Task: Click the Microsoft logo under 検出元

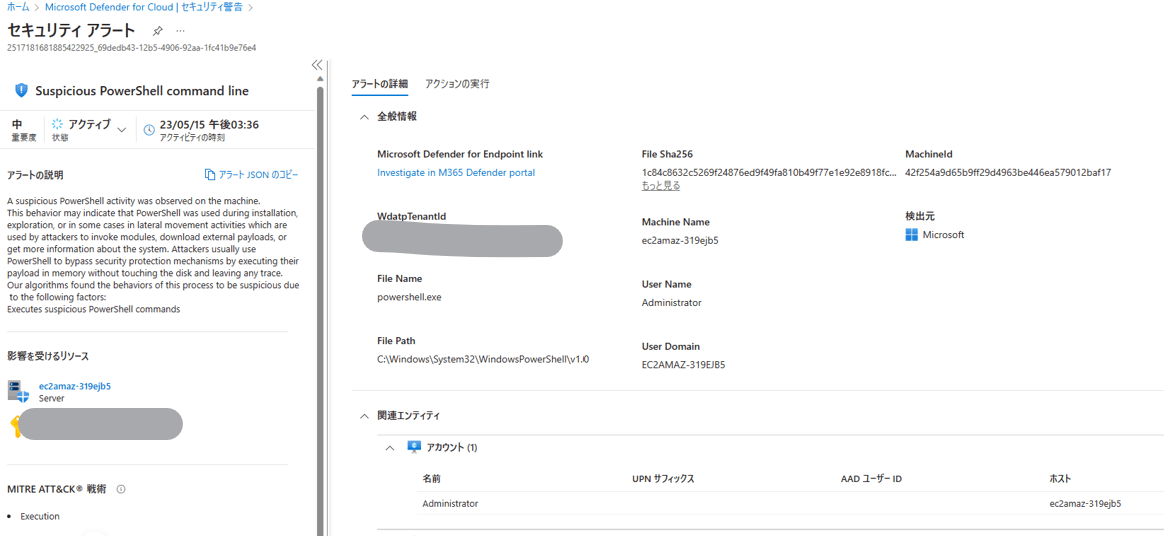Action: tap(912, 235)
